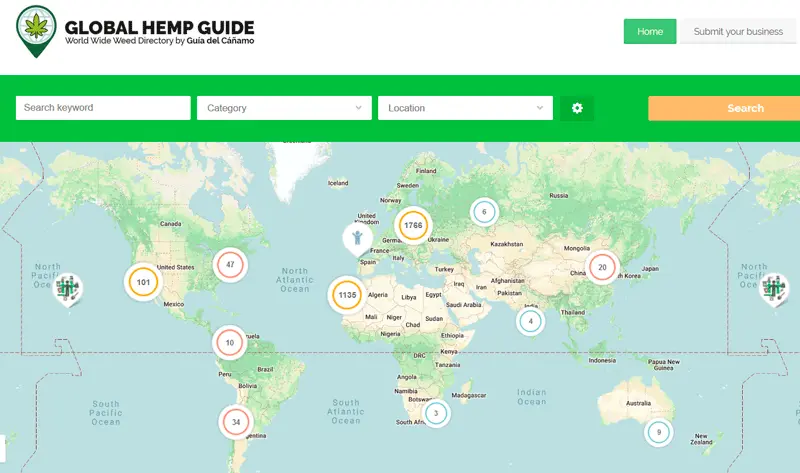
Task: Open advanced search settings gear
Action: tap(577, 108)
